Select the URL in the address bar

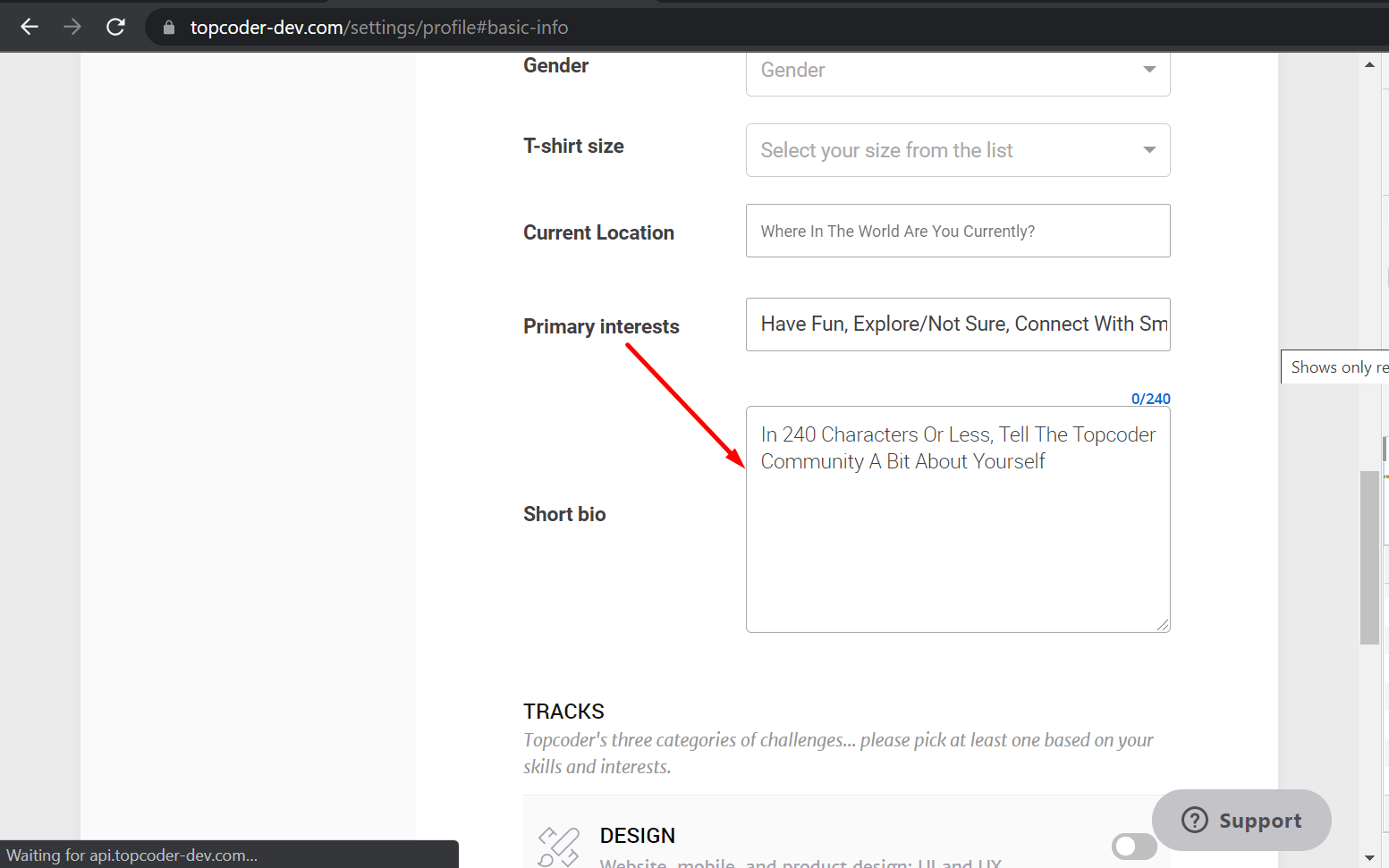[376, 27]
